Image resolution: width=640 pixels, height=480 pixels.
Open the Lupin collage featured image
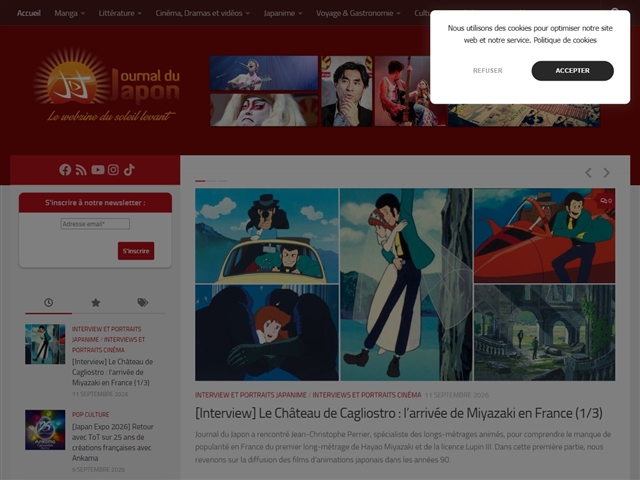pos(405,284)
